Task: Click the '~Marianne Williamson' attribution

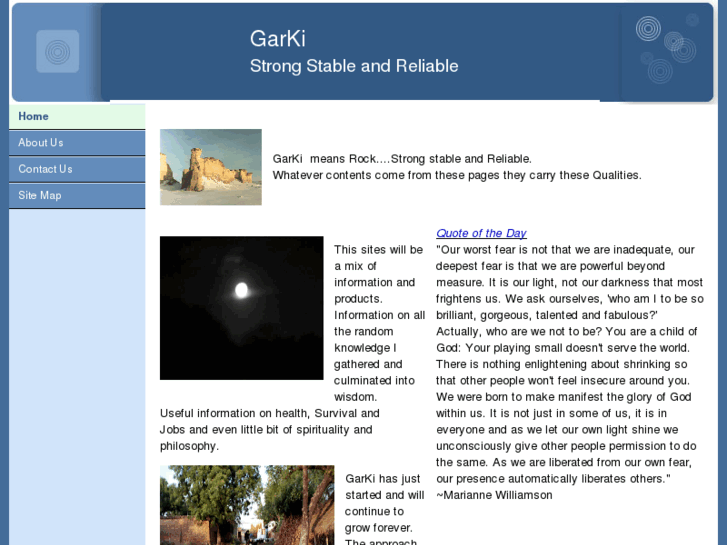Action: (x=494, y=495)
